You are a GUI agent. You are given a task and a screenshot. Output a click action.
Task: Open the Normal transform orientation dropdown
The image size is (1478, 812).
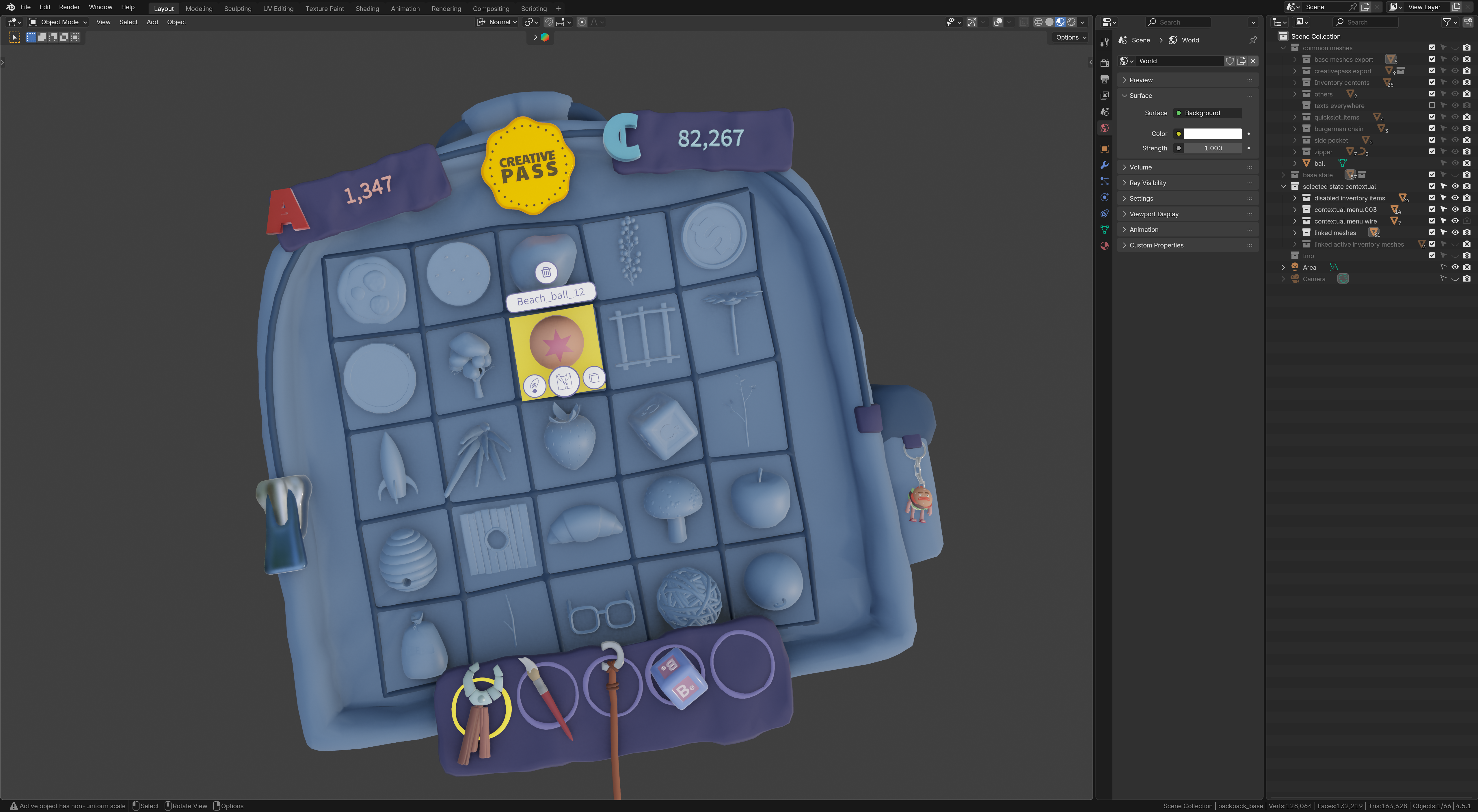point(498,22)
